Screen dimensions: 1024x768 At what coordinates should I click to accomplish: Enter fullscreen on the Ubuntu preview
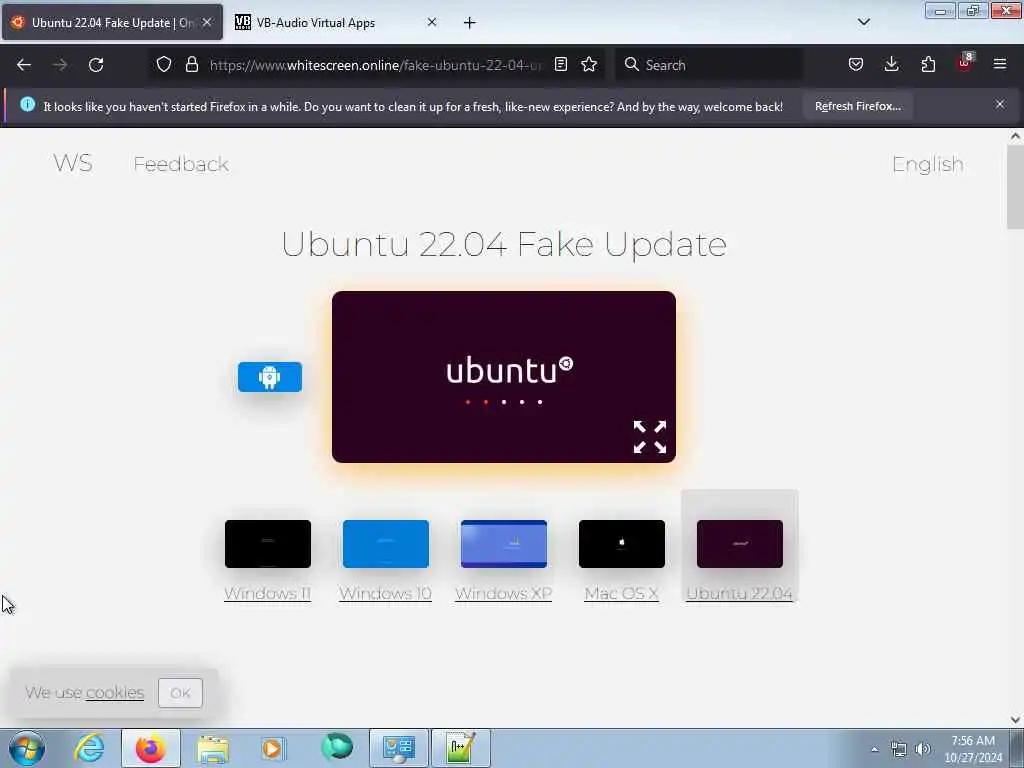click(650, 437)
